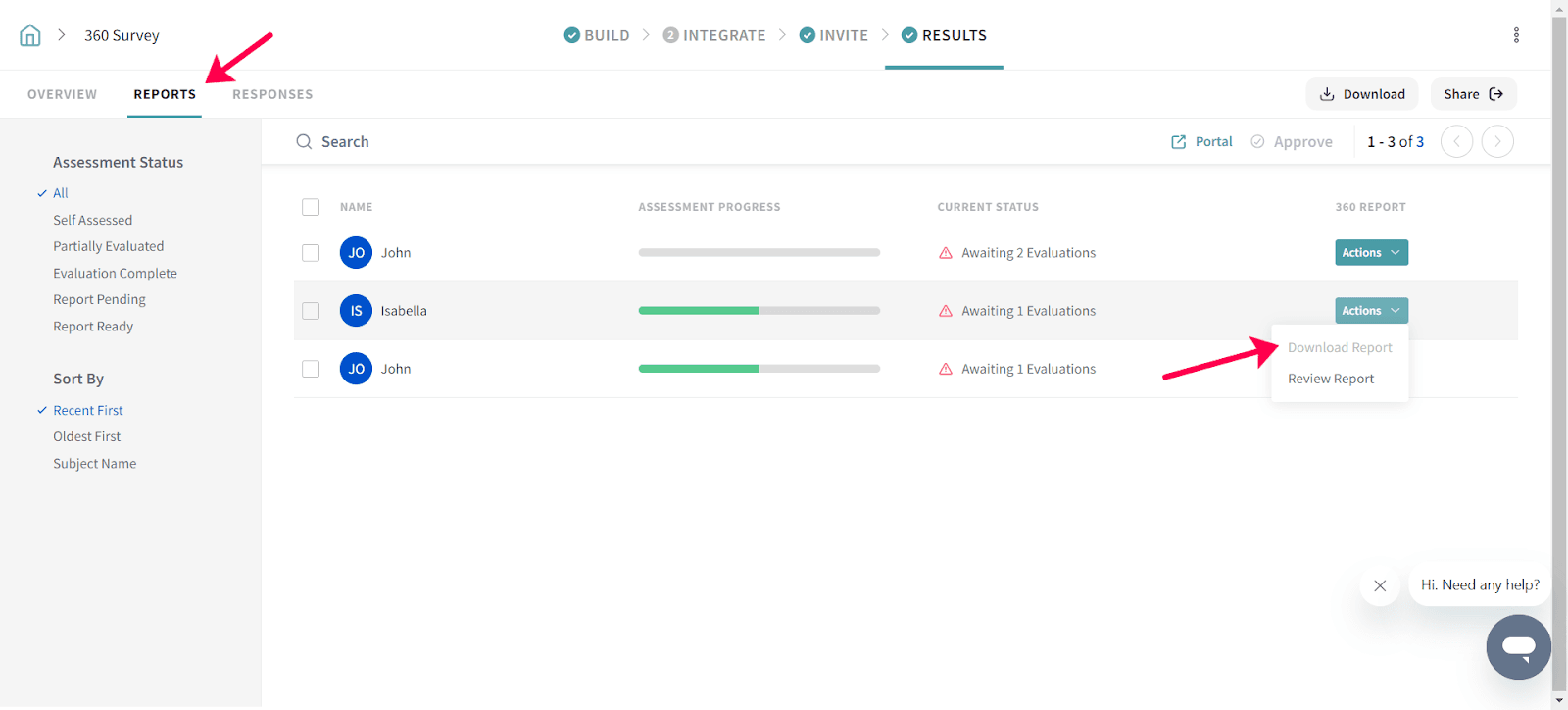Switch to the Responses tab
This screenshot has width=1568, height=710.
click(272, 94)
